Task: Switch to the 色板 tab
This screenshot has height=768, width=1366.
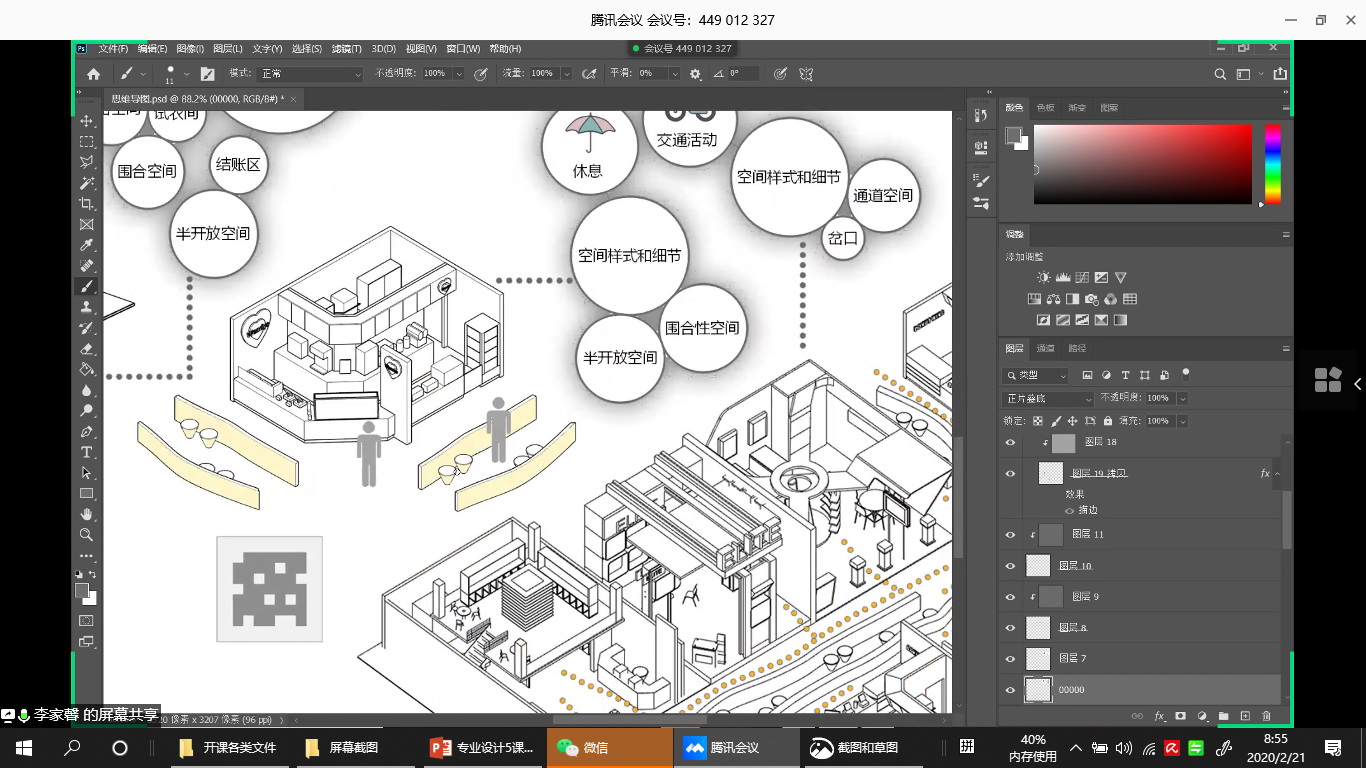Action: pyautogui.click(x=1046, y=107)
